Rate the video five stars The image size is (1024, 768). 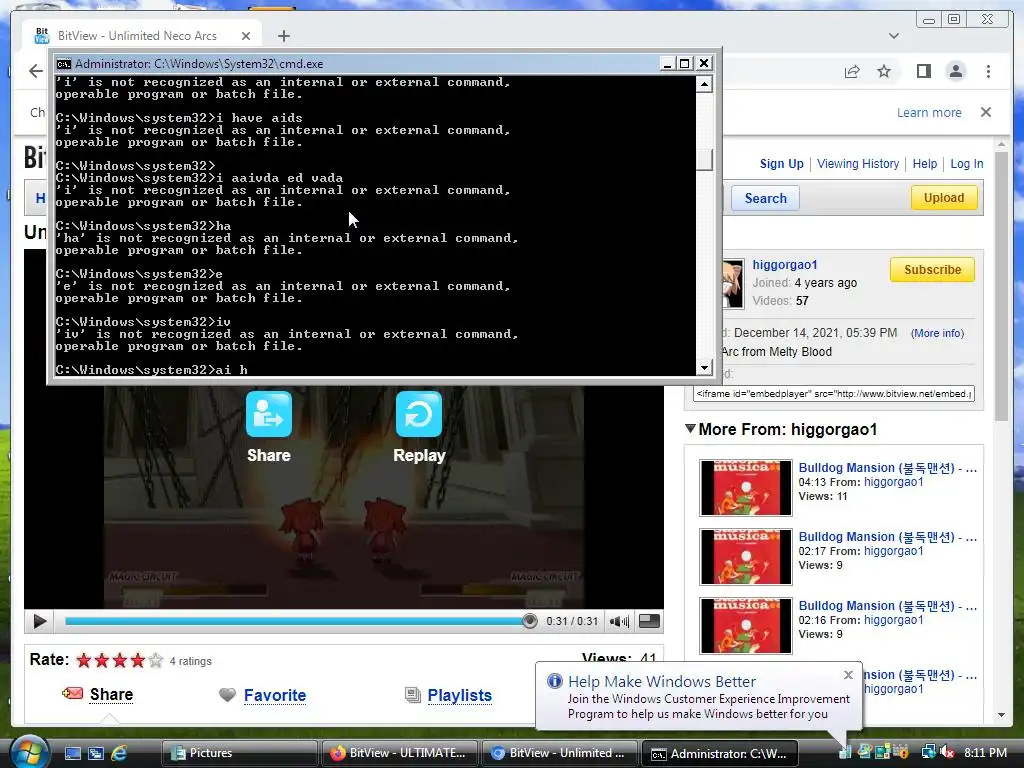[x=155, y=660]
